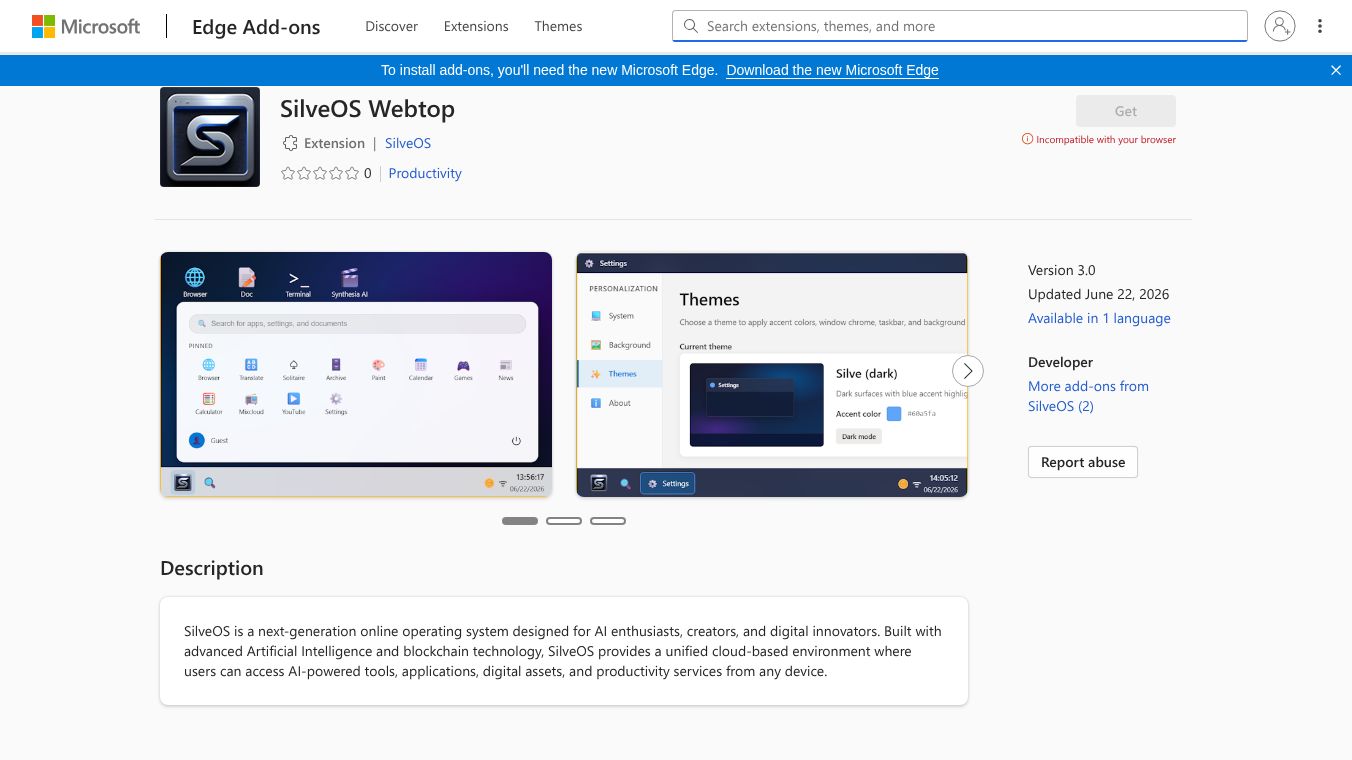Click the Version 3.0 text

[x=1062, y=270]
